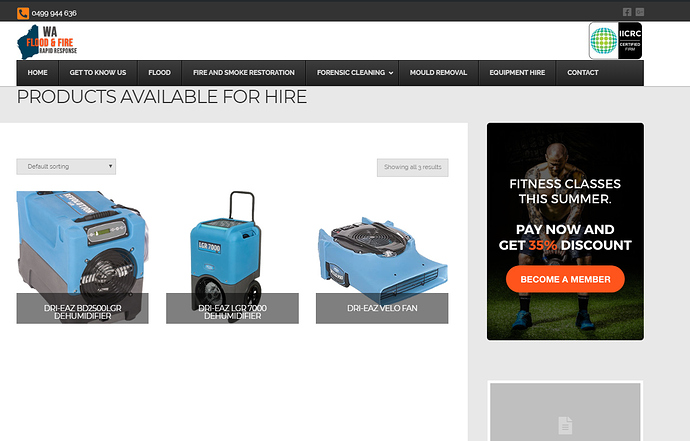
Task: Open Fire and Smoke Restoration page
Action: [x=244, y=73]
